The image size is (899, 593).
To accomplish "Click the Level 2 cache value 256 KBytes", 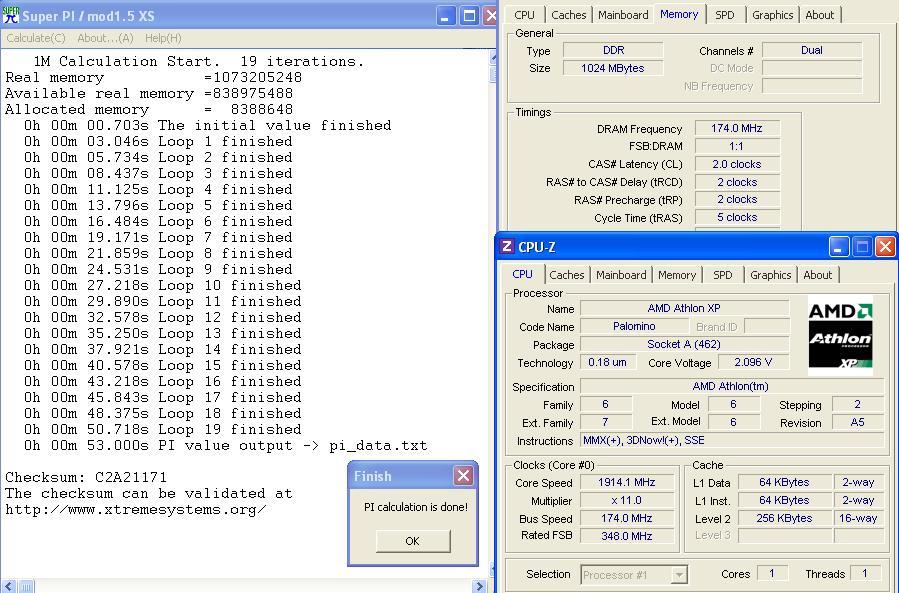I will click(x=784, y=518).
